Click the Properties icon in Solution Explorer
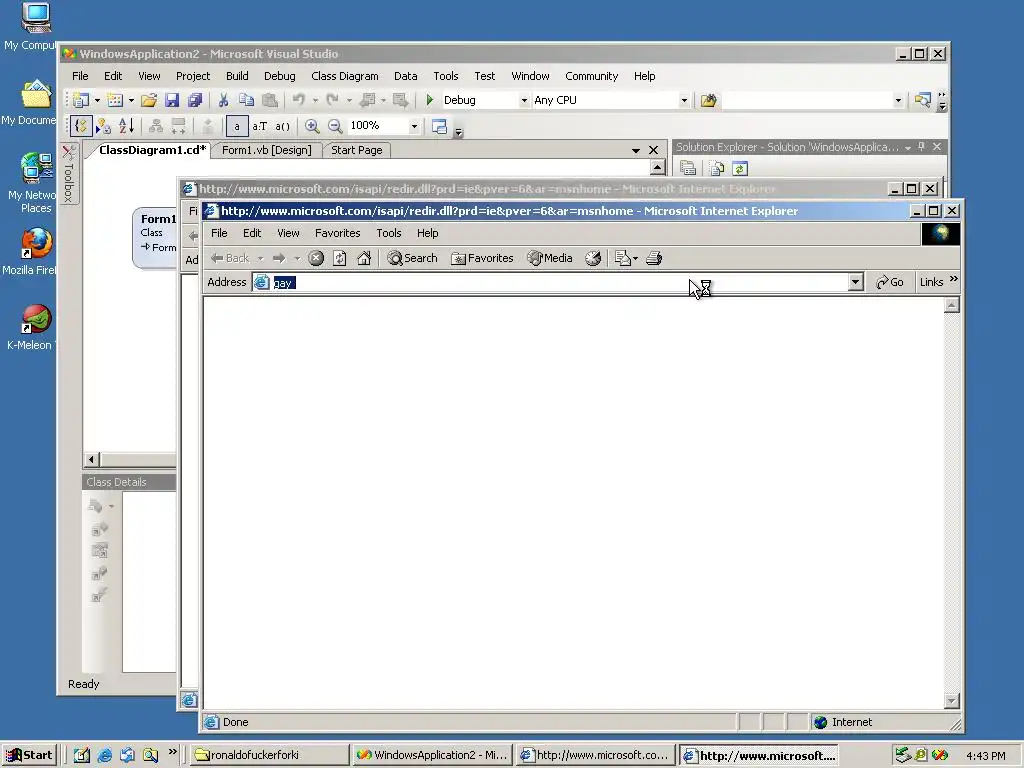 coord(688,169)
